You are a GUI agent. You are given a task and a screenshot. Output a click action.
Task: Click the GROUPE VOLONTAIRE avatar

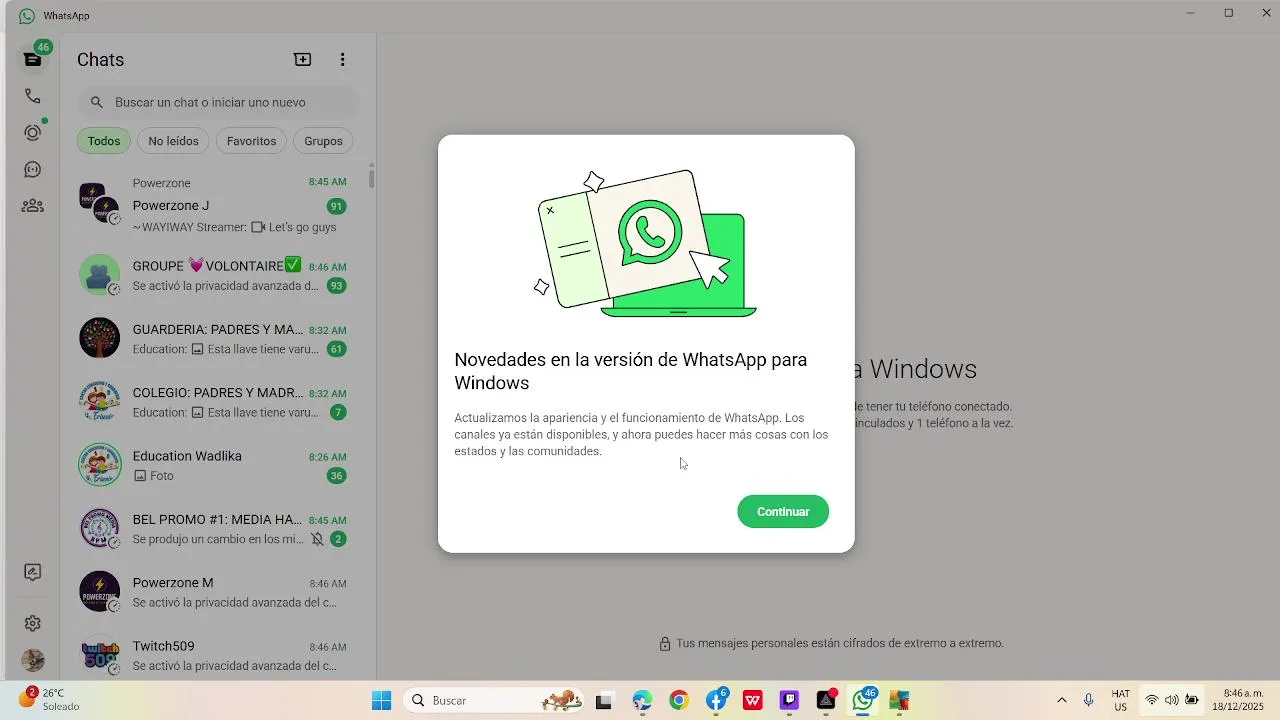pos(100,275)
